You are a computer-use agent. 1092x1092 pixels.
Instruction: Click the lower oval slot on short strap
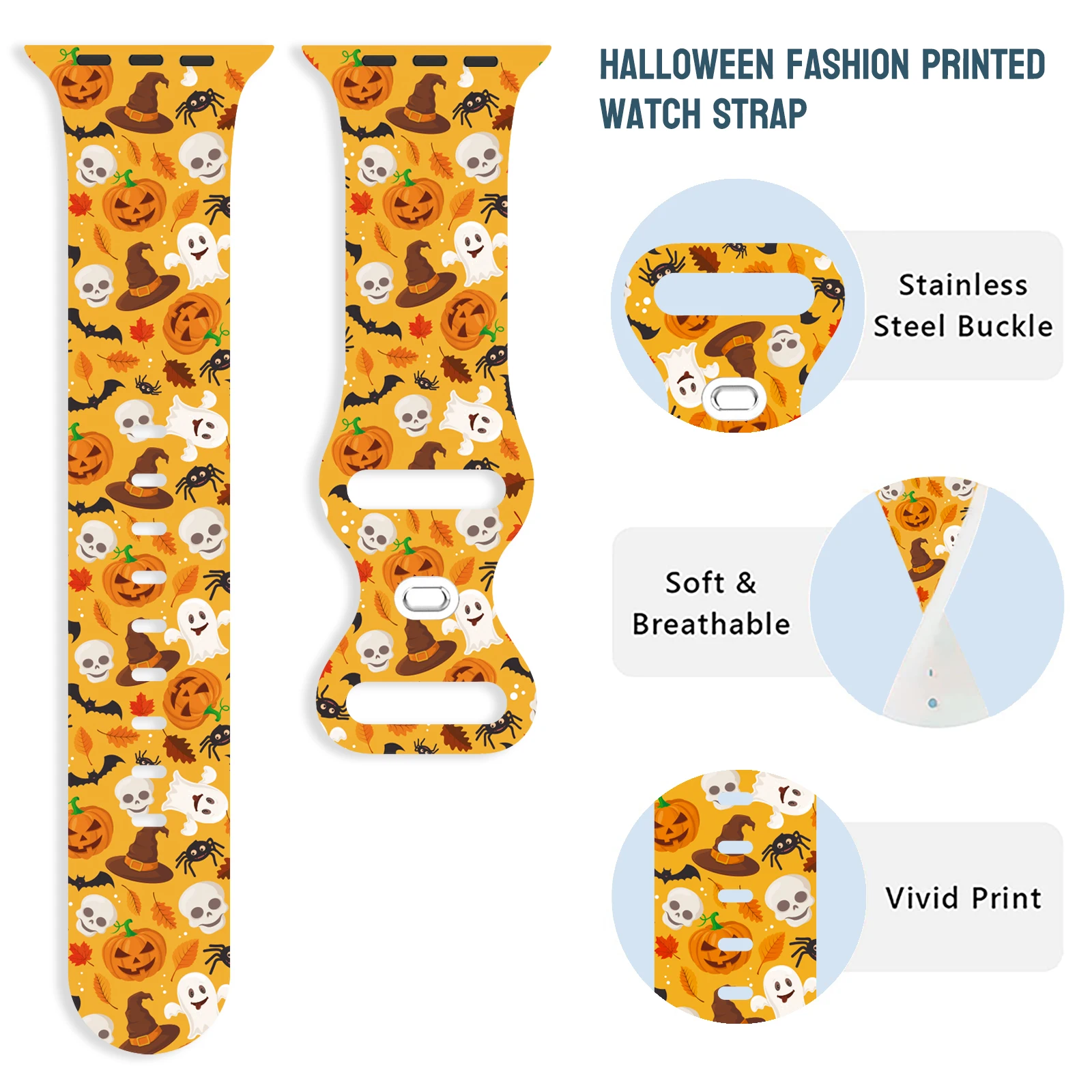[x=427, y=702]
